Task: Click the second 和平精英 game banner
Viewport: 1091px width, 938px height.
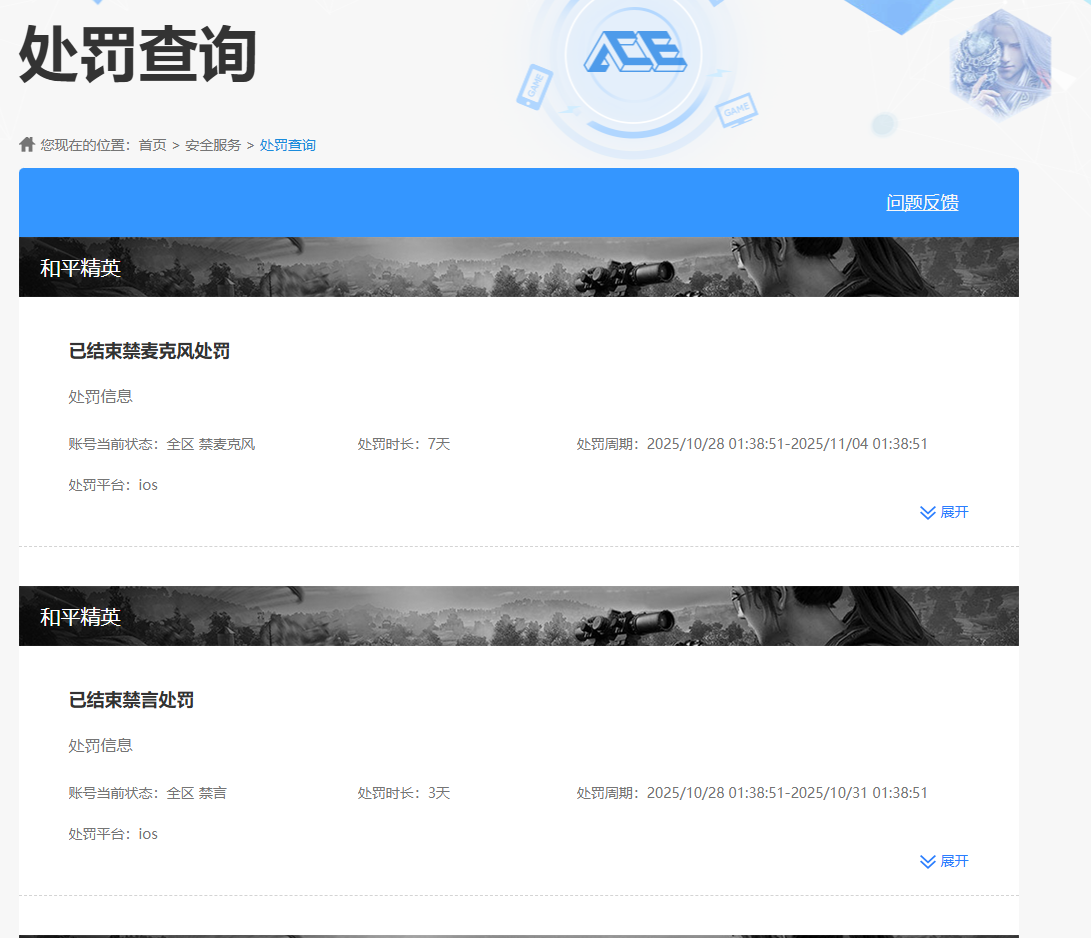Action: [518, 616]
